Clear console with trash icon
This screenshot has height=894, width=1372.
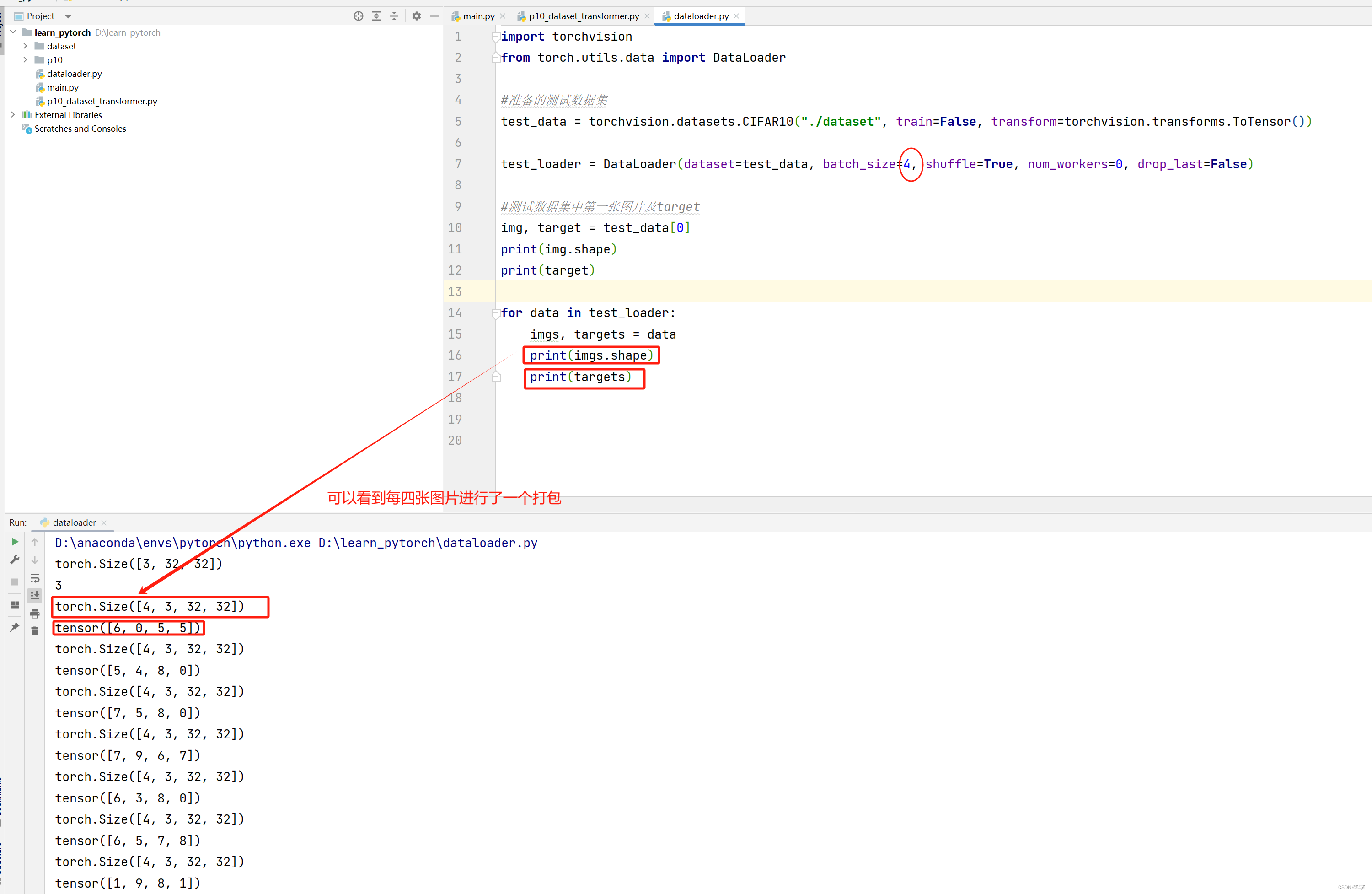(x=35, y=631)
